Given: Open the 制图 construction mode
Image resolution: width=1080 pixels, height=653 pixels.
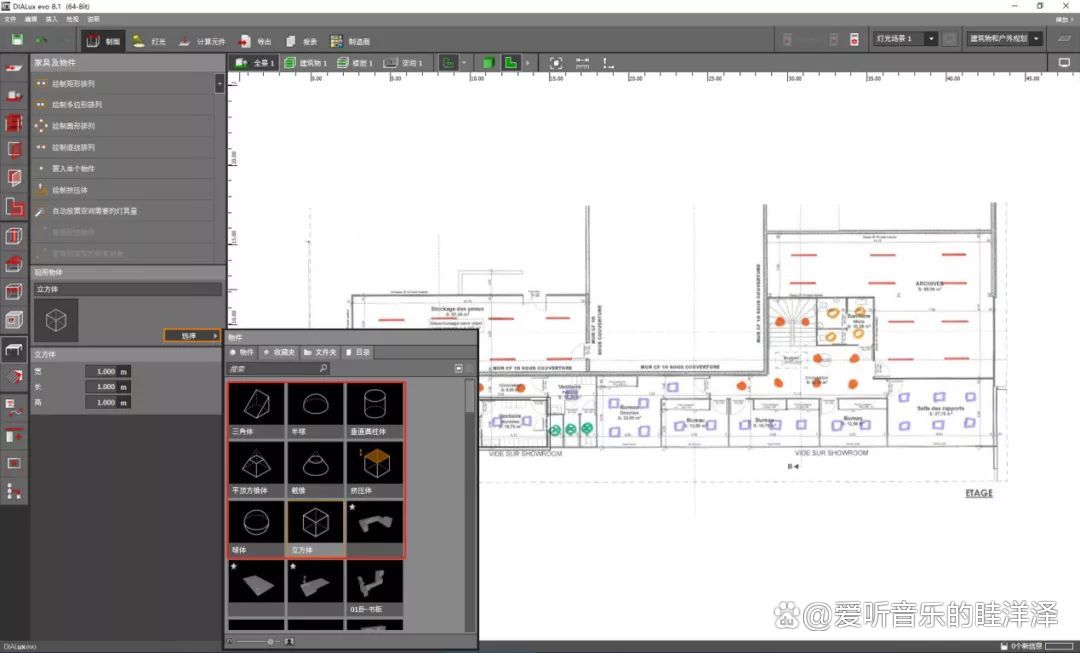Looking at the screenshot, I should pyautogui.click(x=103, y=41).
